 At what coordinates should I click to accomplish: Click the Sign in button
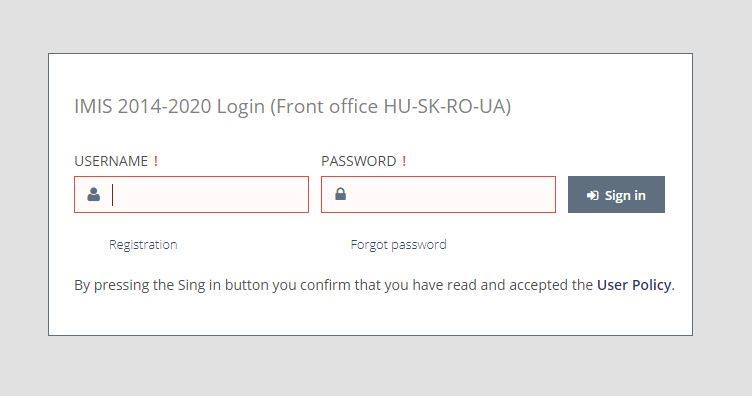616,194
